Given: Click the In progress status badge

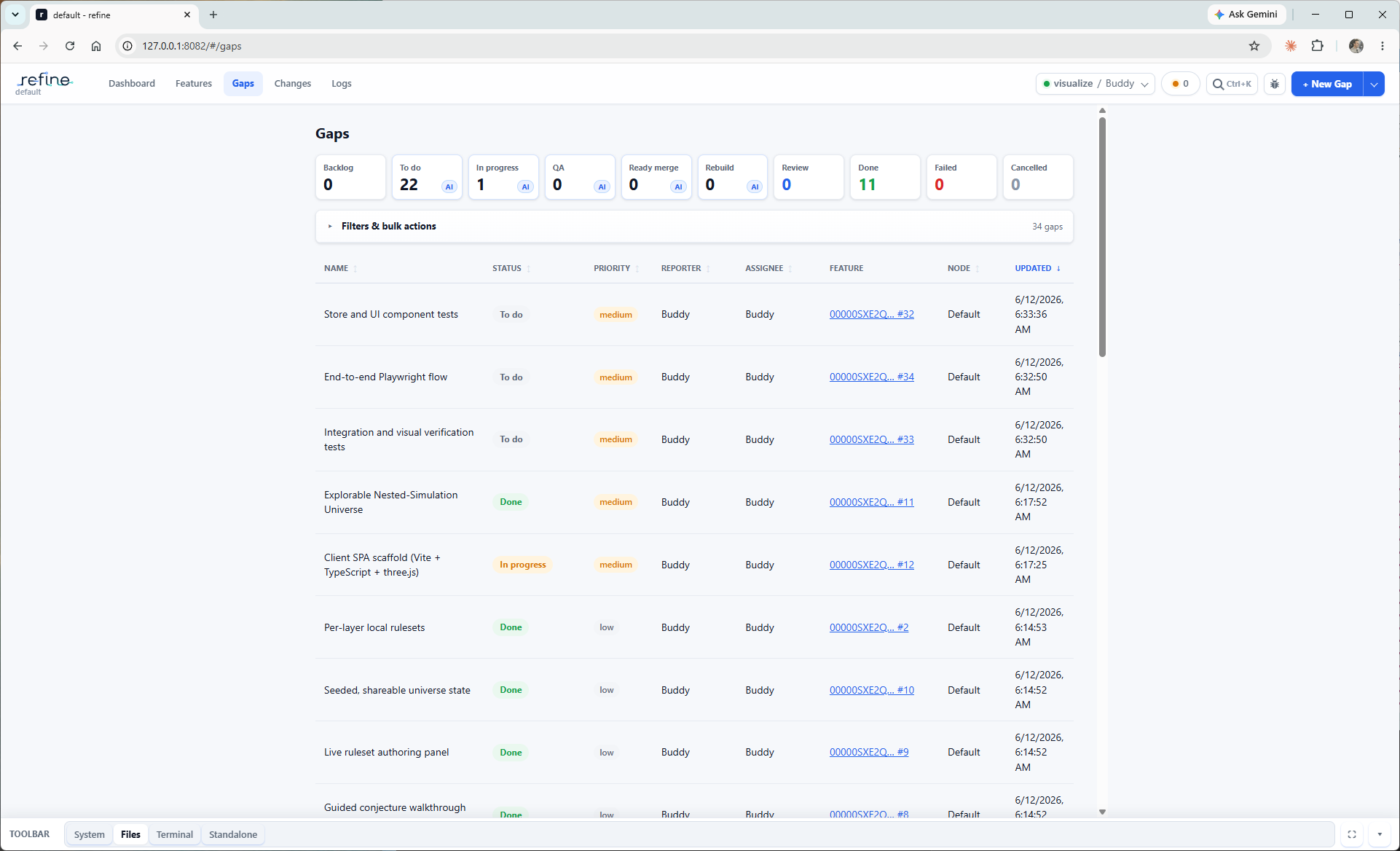Looking at the screenshot, I should pyautogui.click(x=522, y=565).
